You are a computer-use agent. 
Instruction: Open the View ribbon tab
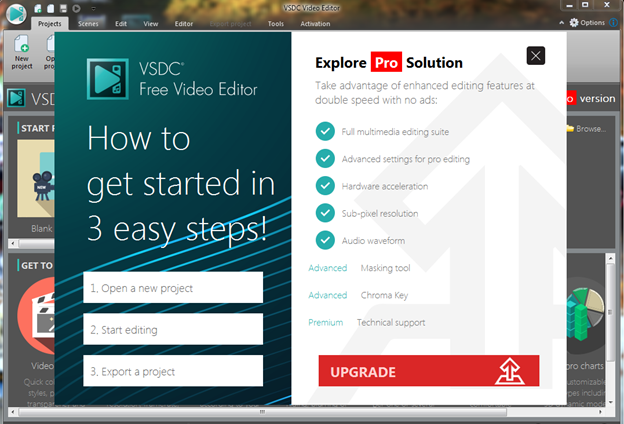click(x=151, y=24)
